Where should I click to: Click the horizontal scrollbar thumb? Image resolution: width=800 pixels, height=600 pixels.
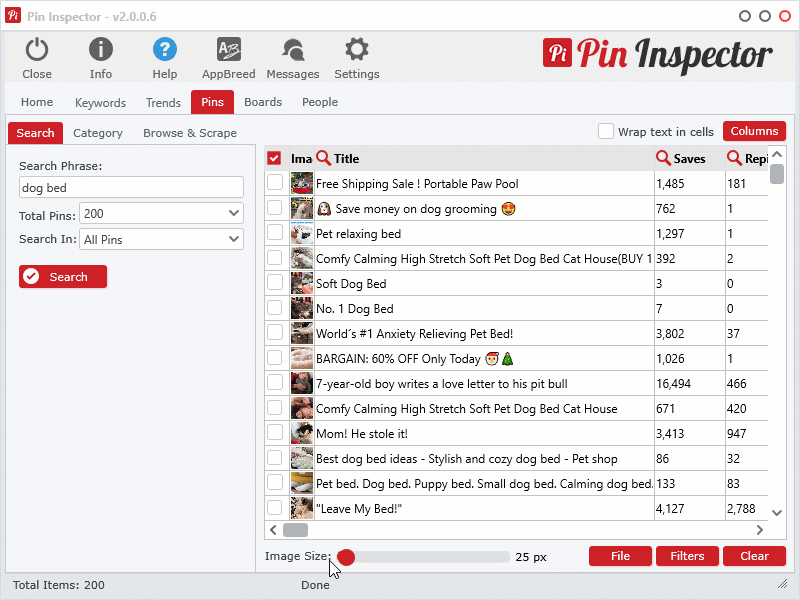click(295, 530)
